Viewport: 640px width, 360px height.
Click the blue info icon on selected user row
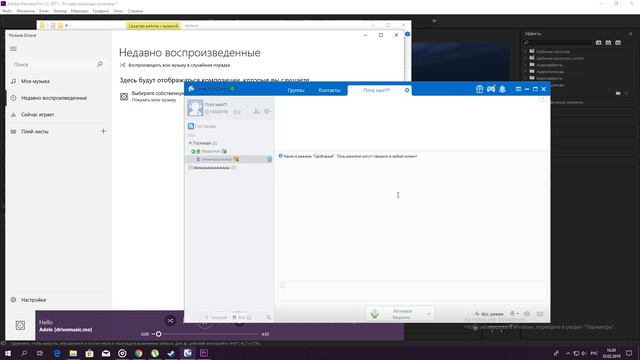point(269,159)
